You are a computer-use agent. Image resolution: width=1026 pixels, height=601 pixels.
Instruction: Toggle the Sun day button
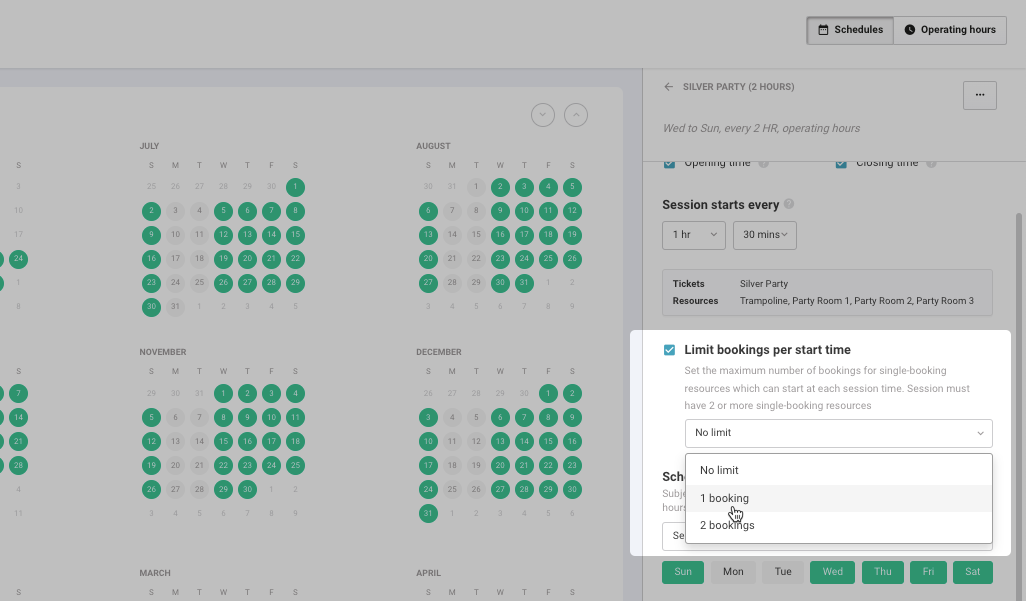pos(683,572)
